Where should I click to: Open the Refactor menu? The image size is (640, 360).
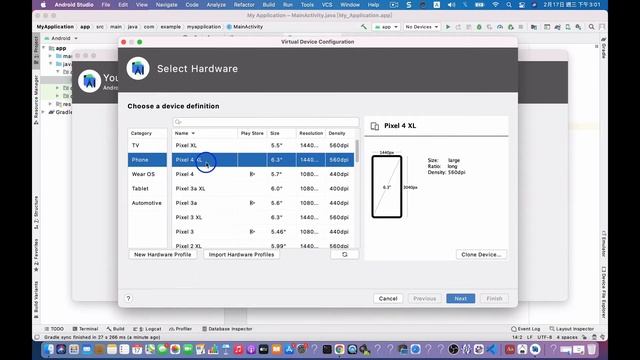[244, 5]
